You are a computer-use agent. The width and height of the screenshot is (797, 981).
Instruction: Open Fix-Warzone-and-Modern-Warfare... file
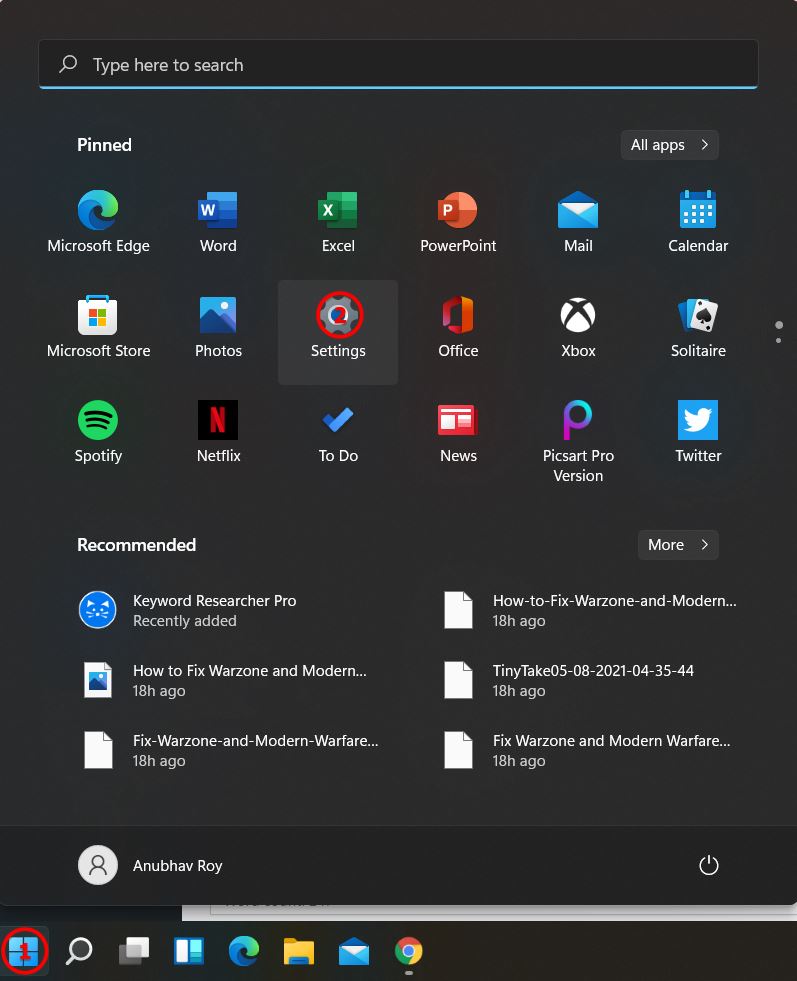[231, 750]
